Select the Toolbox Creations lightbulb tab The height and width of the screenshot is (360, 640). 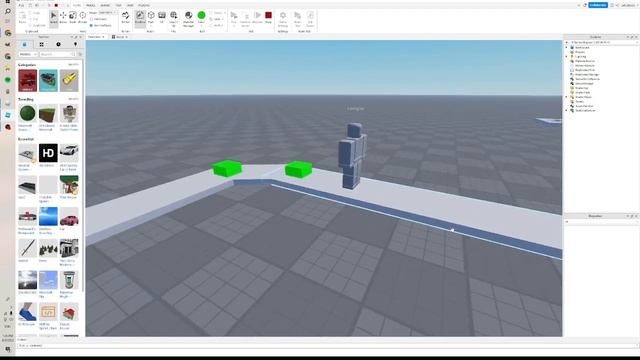pyautogui.click(x=75, y=44)
